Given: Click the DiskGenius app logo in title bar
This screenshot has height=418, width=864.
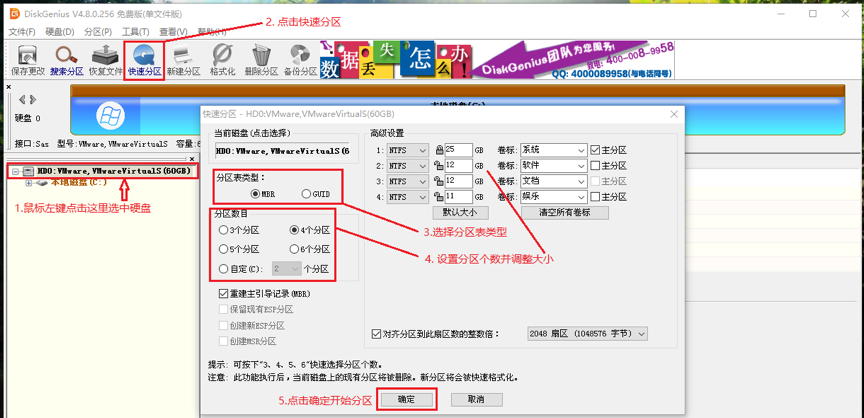Looking at the screenshot, I should 15,13.
